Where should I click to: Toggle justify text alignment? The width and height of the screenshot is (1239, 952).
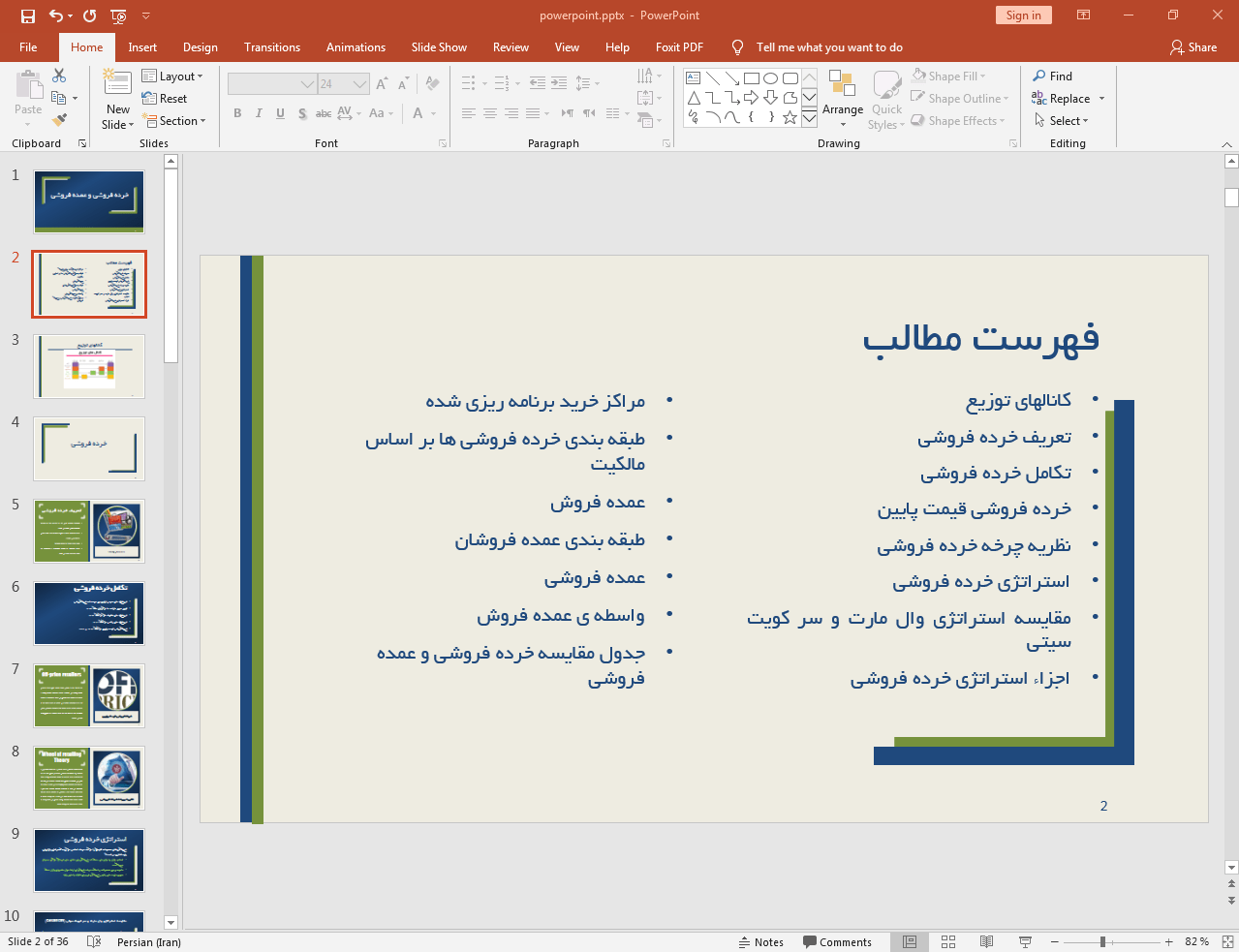tap(532, 113)
